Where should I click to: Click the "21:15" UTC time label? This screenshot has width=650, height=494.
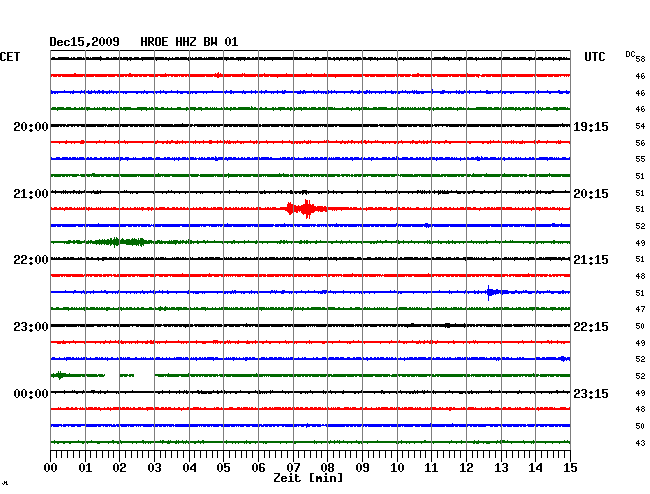(x=591, y=260)
